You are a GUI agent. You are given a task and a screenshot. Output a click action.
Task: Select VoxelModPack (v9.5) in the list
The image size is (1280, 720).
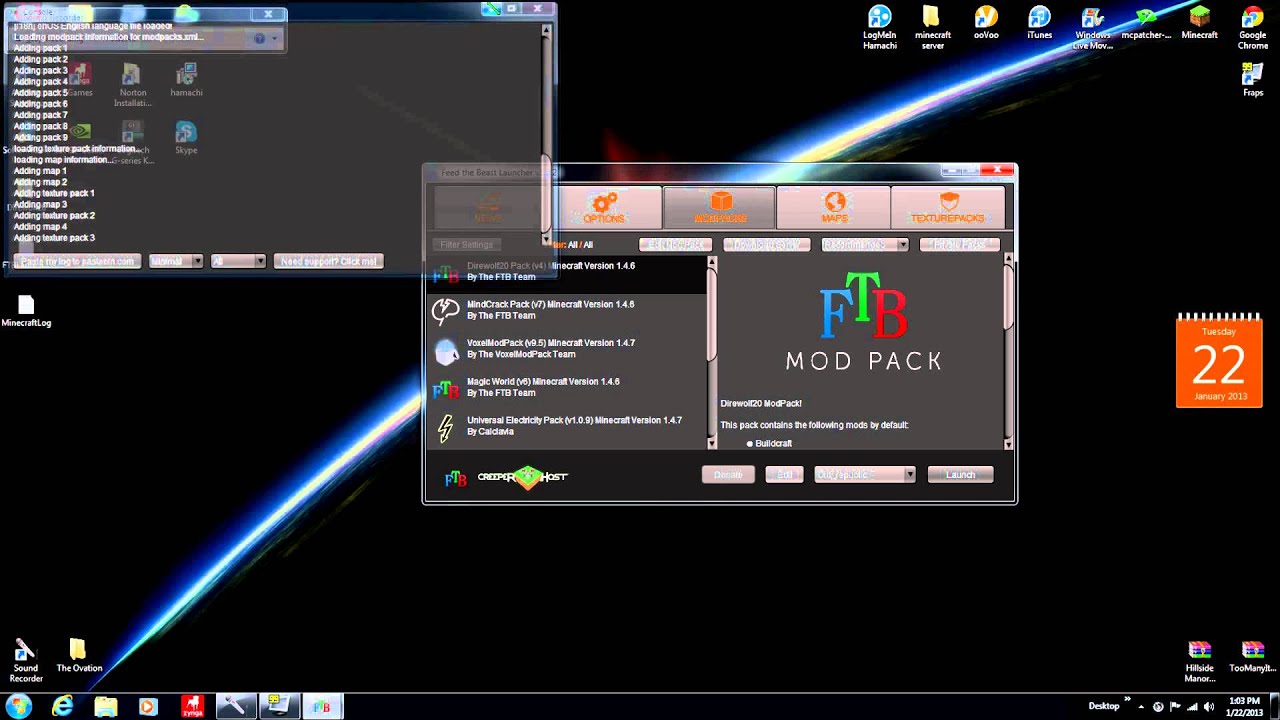coord(567,349)
